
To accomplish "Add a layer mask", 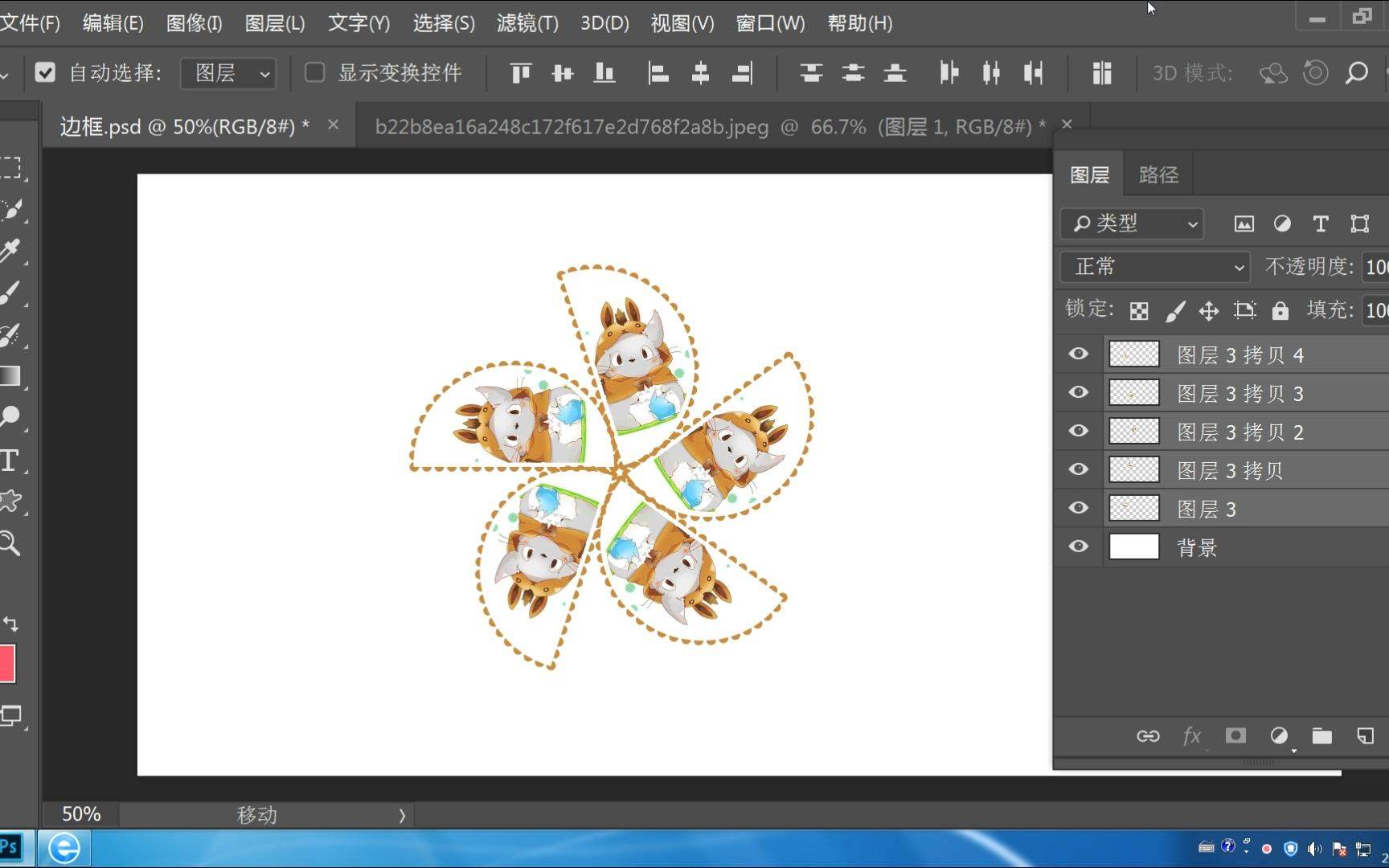I will pyautogui.click(x=1235, y=735).
